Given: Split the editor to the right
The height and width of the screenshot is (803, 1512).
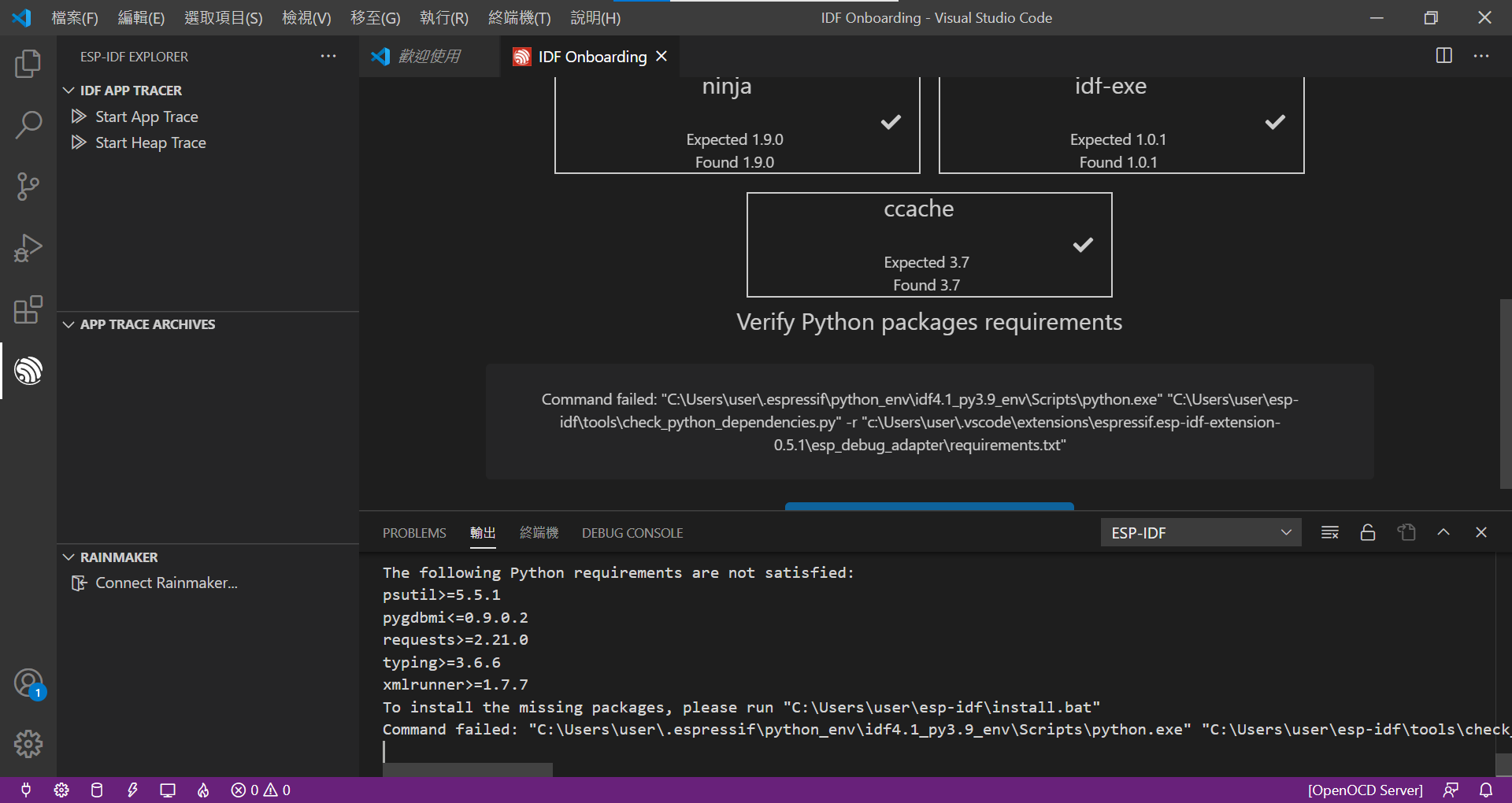Looking at the screenshot, I should [x=1444, y=56].
